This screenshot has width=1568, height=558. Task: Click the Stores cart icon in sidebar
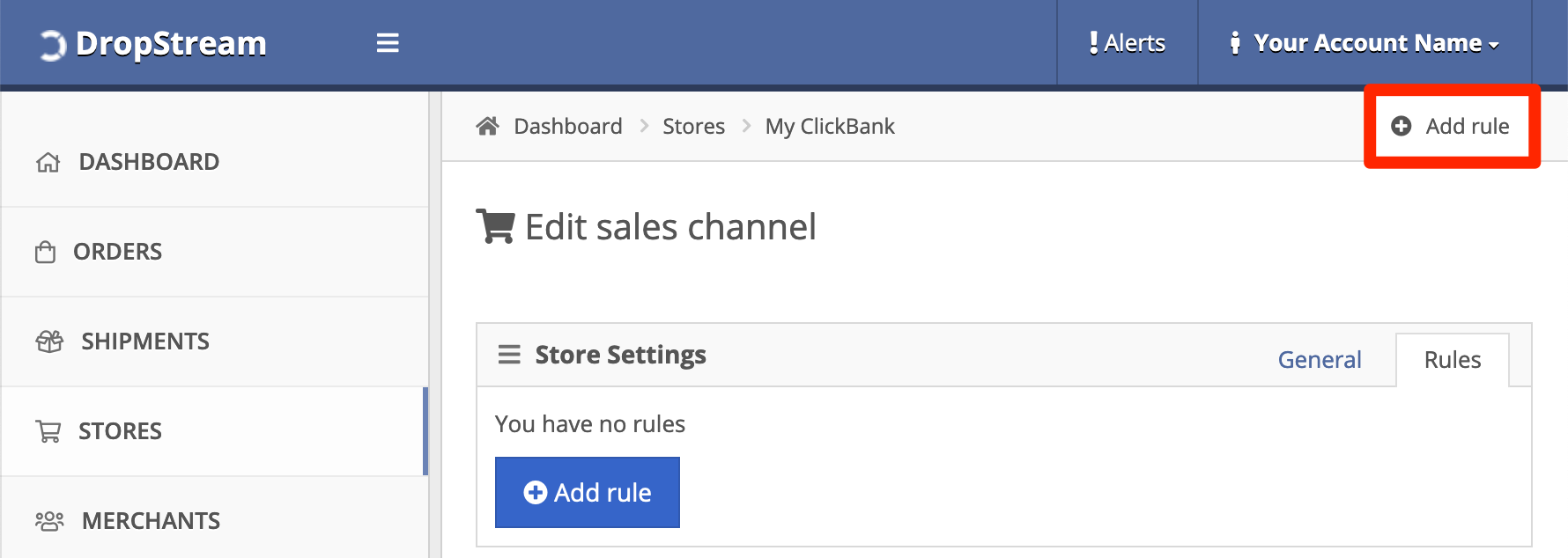[48, 431]
